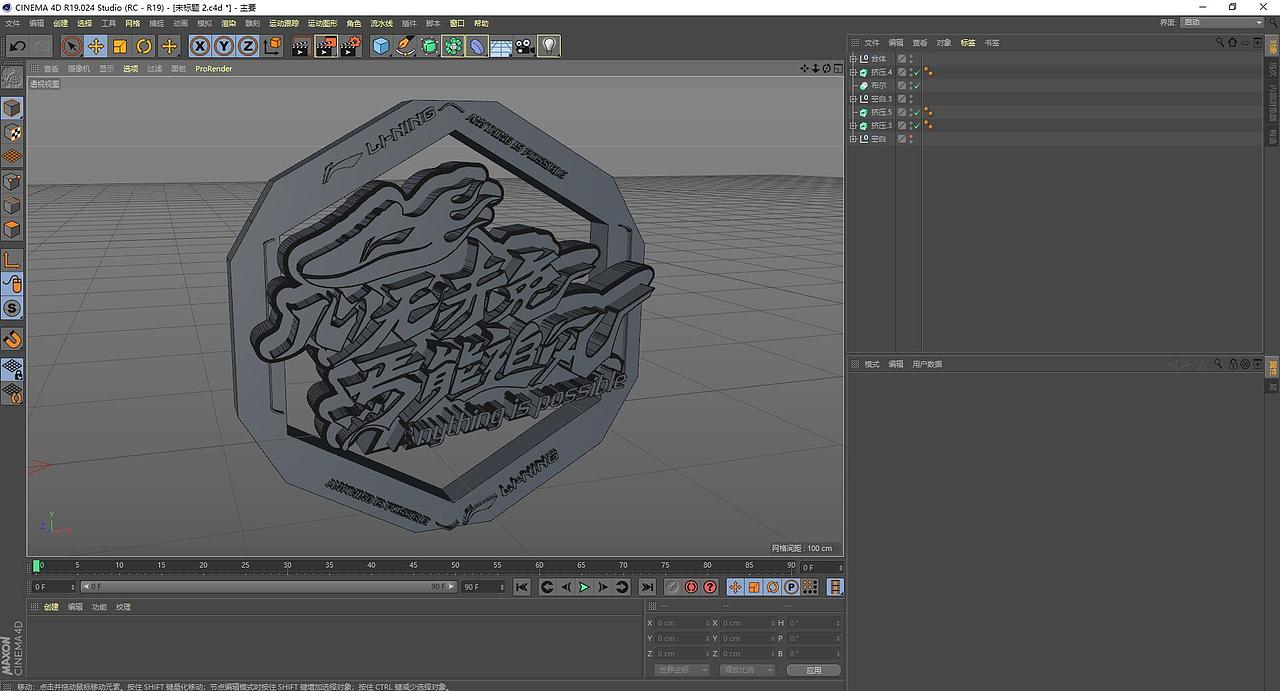Open the viewport 摄像机 menu
Viewport: 1280px width, 691px height.
click(79, 69)
